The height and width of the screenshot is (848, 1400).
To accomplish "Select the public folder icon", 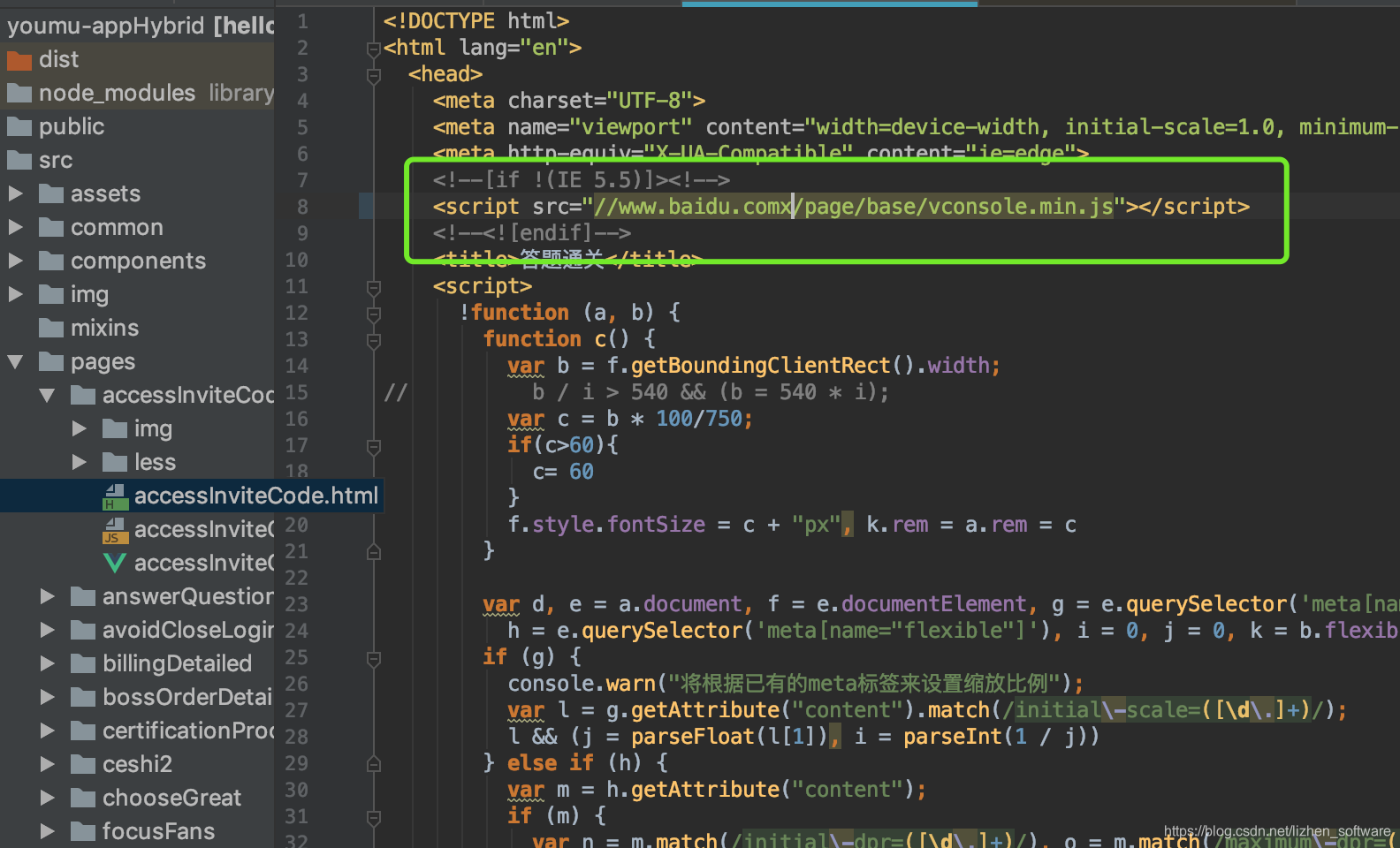I will [19, 127].
